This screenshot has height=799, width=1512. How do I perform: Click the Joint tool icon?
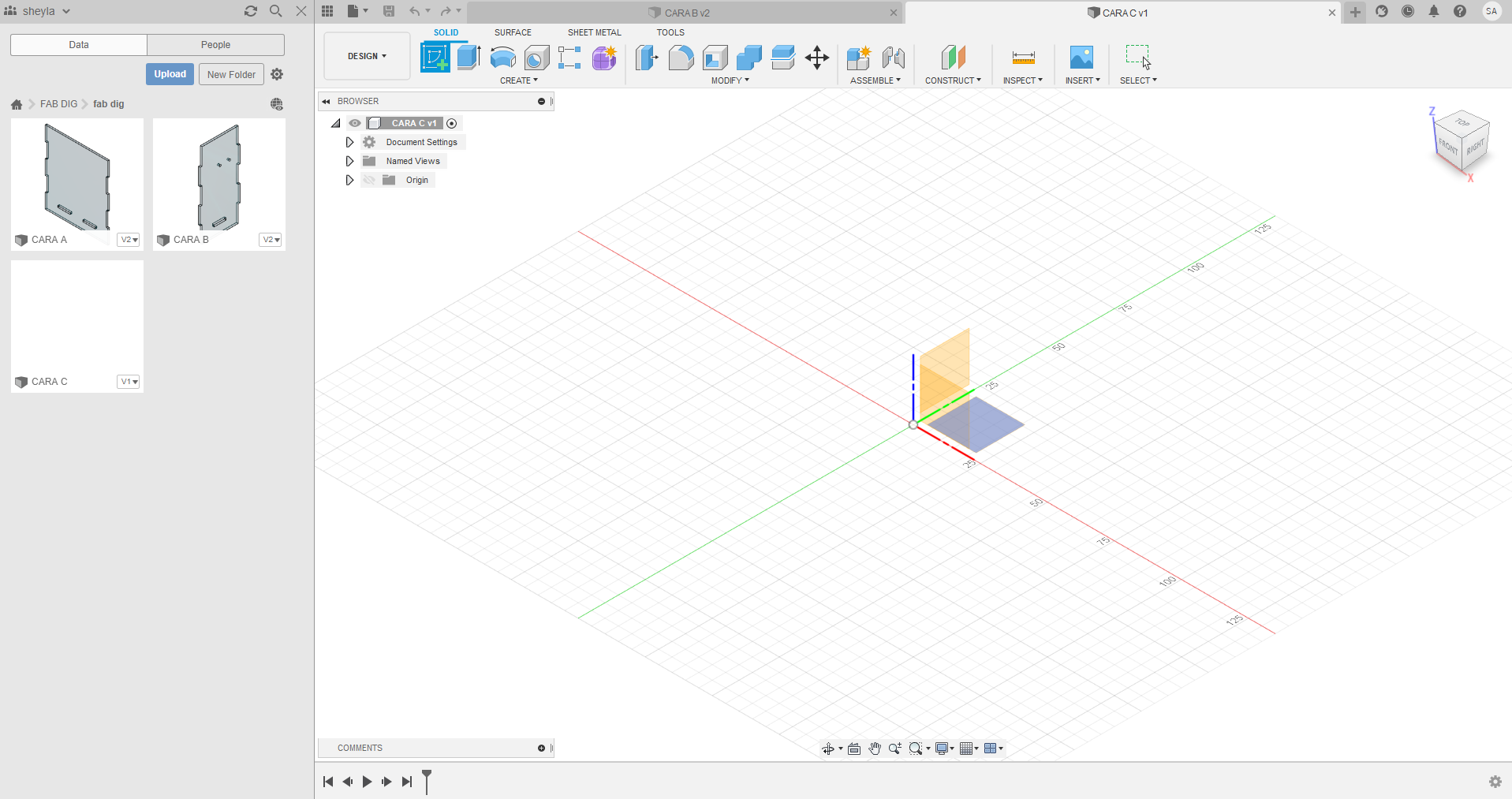click(894, 58)
